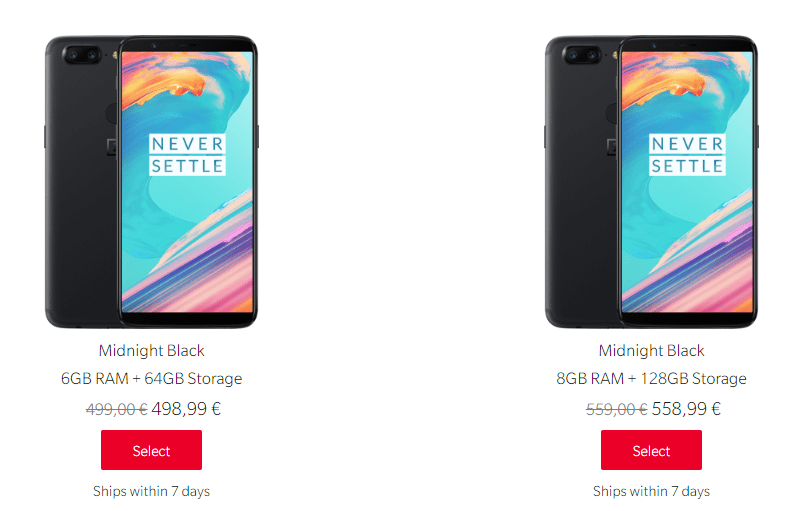Viewport: 801px width, 511px height.
Task: Click the left OnePlus phone image
Action: point(152,182)
